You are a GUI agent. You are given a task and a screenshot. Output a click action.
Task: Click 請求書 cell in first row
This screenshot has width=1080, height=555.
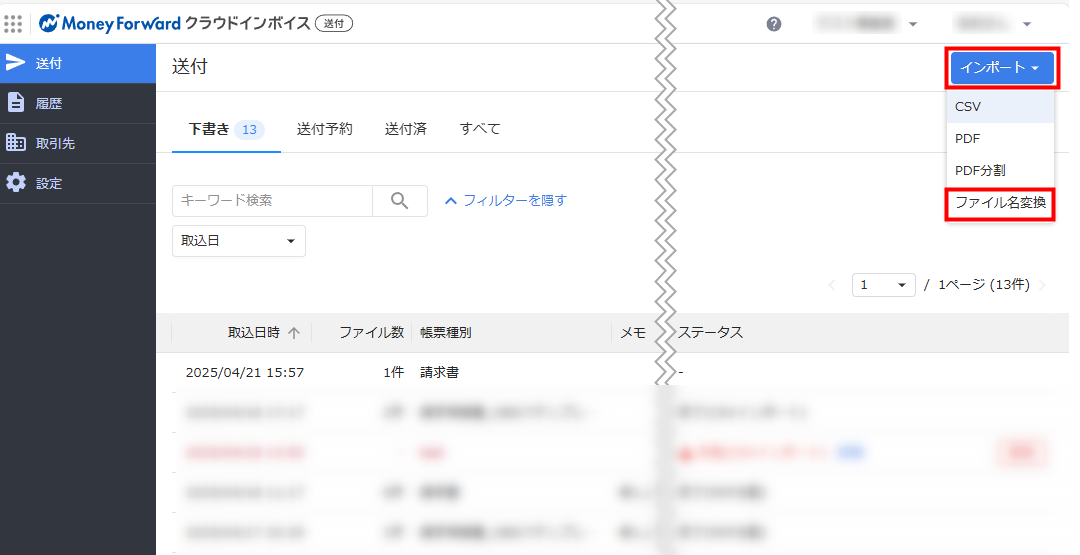pyautogui.click(x=439, y=373)
